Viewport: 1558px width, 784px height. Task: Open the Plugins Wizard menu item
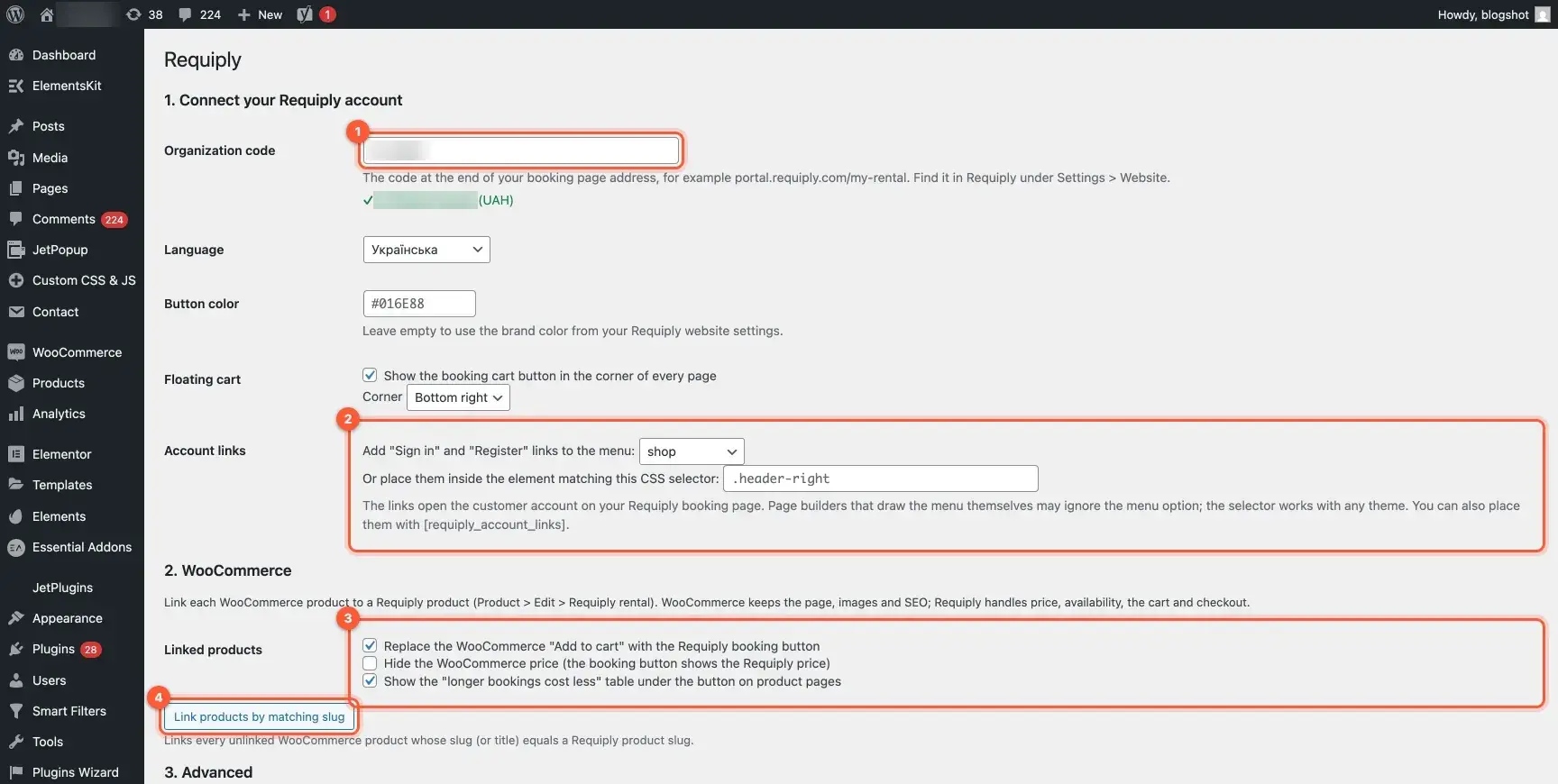click(x=76, y=772)
